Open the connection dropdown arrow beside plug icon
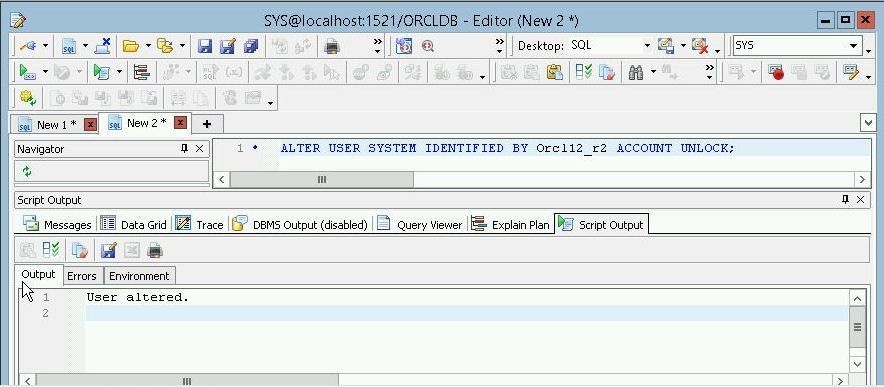Image resolution: width=884 pixels, height=387 pixels. pyautogui.click(x=45, y=46)
